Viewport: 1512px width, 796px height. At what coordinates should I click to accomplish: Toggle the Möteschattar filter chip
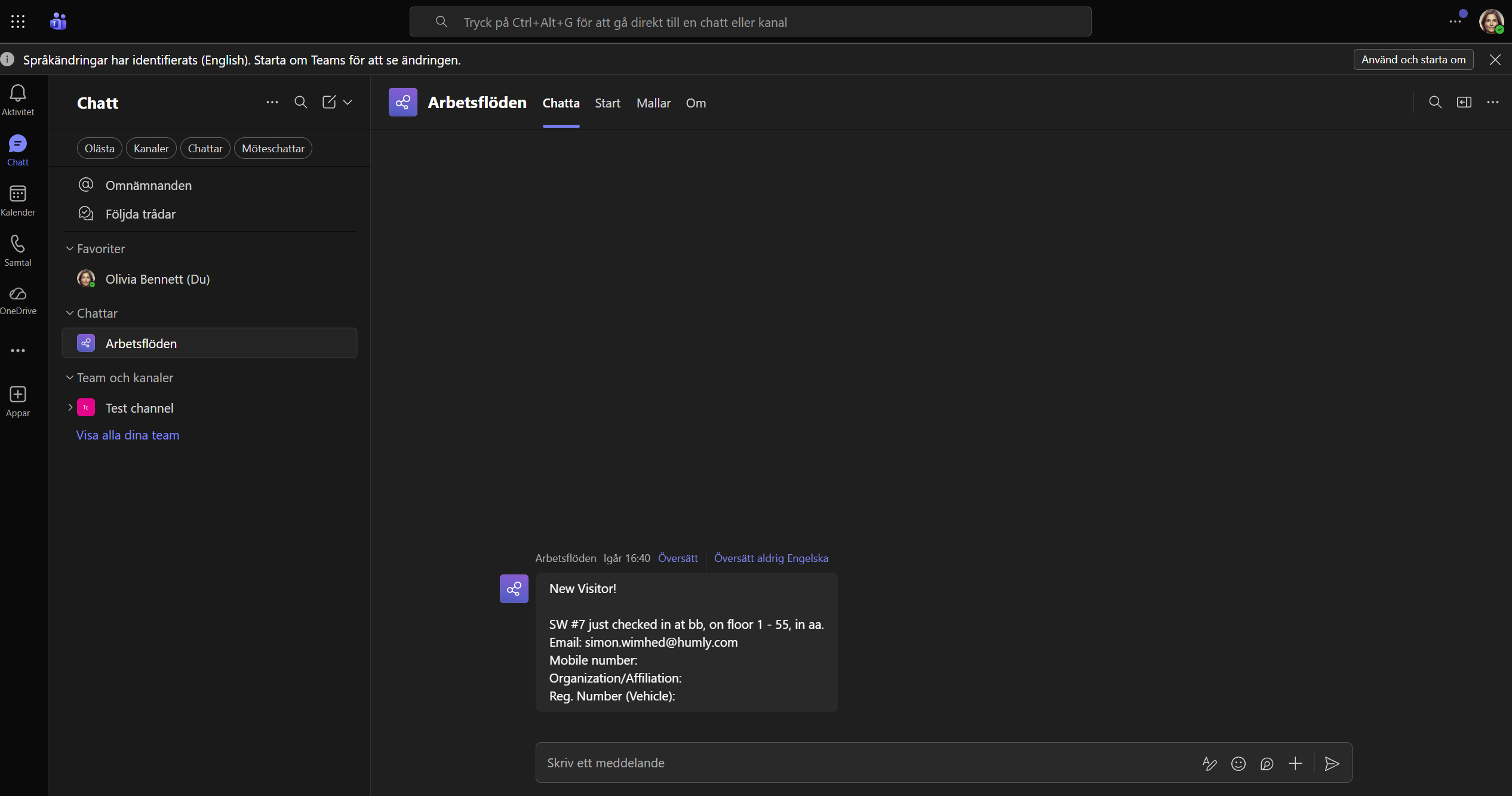tap(273, 148)
